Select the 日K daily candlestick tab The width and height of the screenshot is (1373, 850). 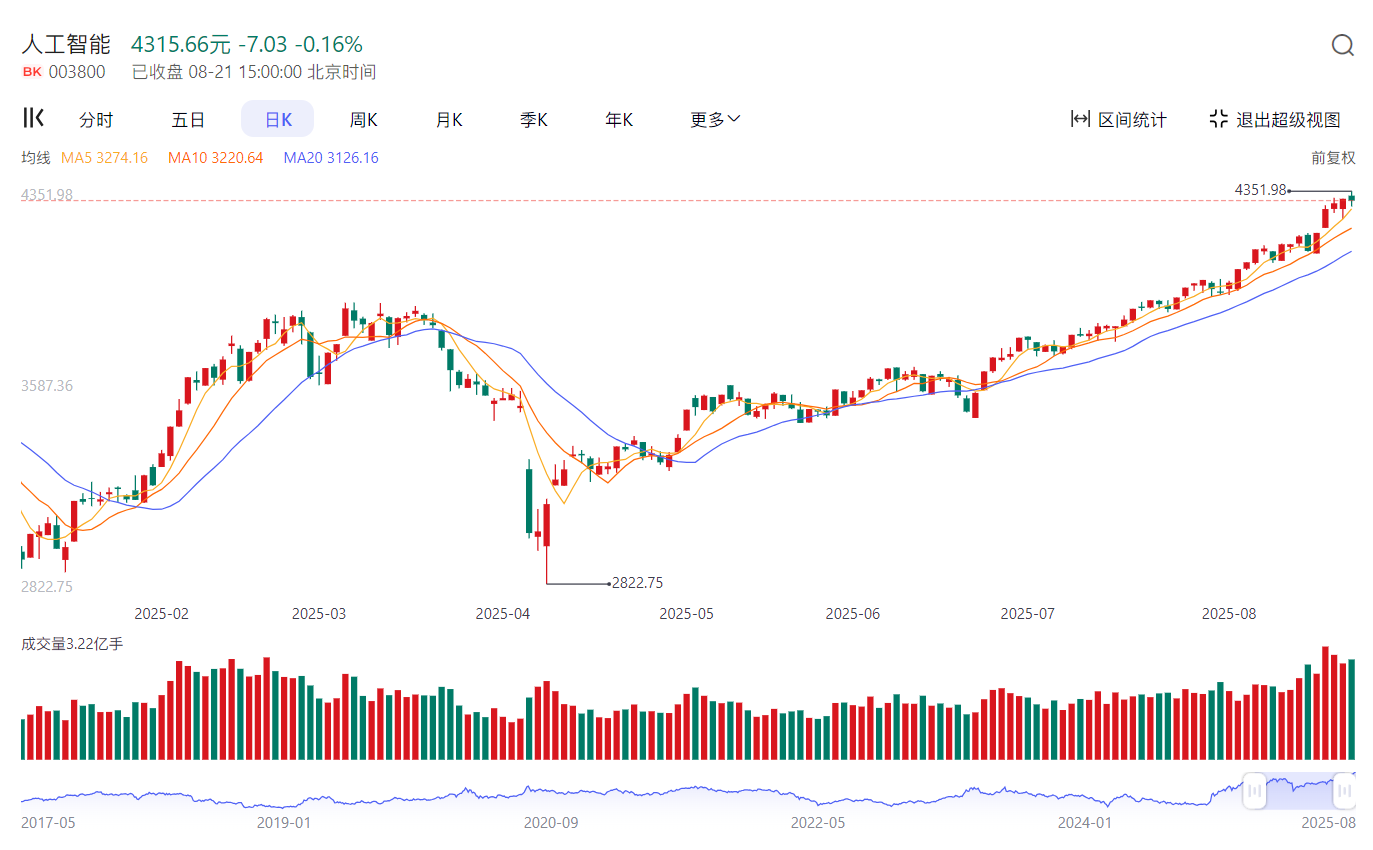pos(277,120)
